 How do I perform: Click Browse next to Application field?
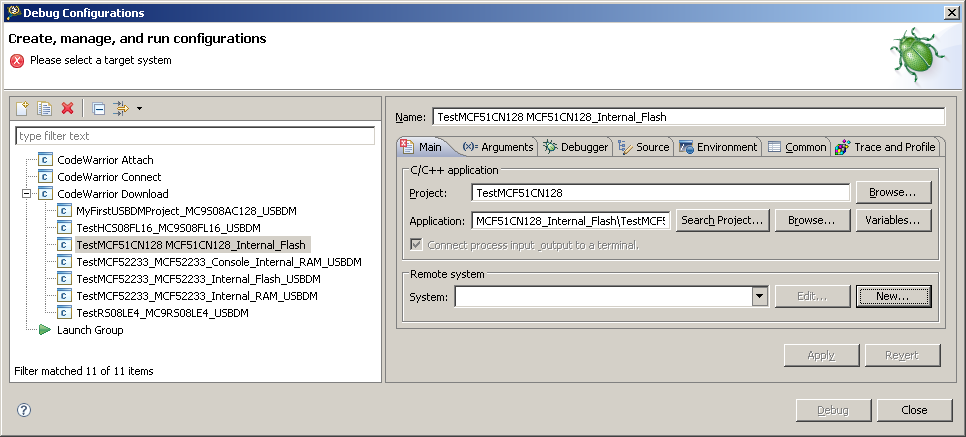(x=813, y=220)
